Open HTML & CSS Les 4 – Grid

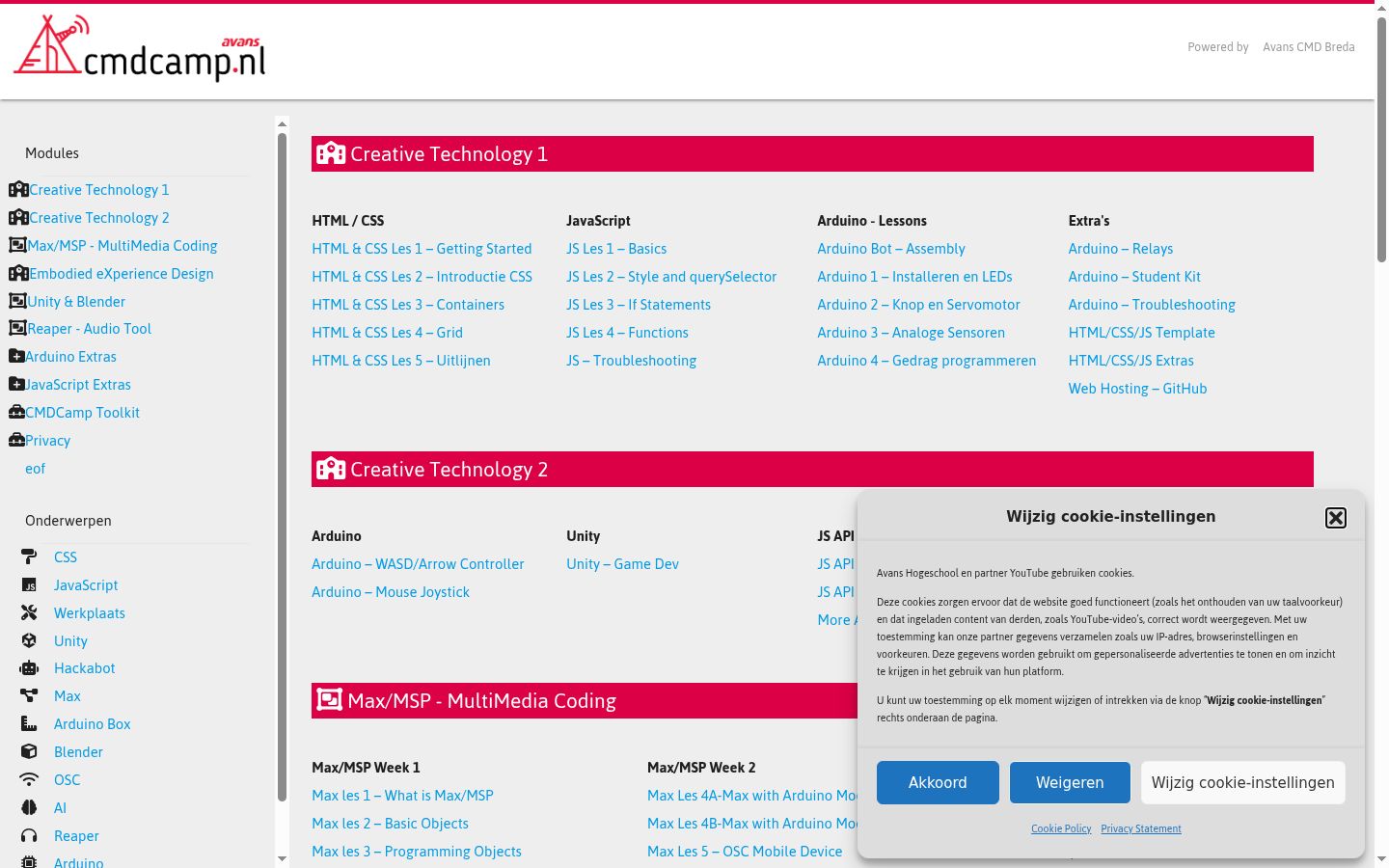387,333
